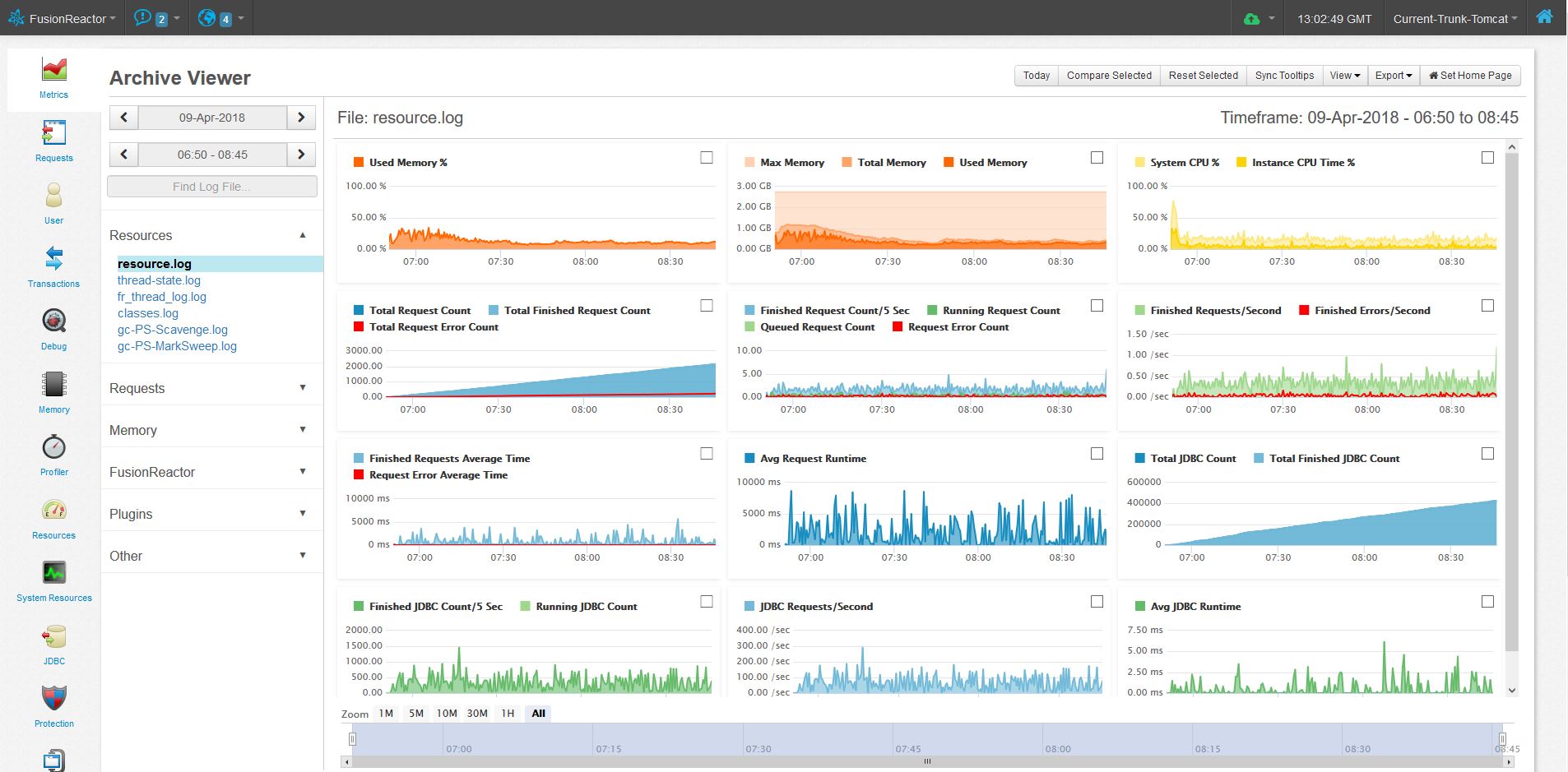Open thread-state.log file link
This screenshot has height=772, width=1568.
(159, 280)
